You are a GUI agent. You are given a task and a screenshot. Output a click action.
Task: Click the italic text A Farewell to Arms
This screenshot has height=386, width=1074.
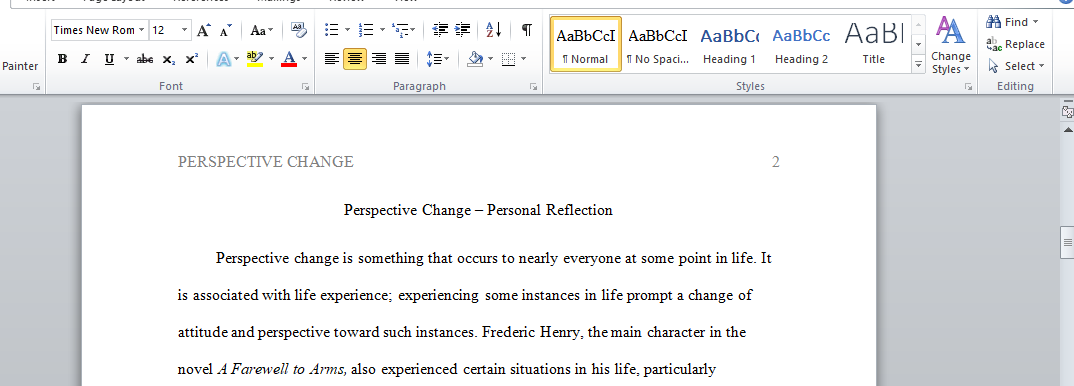tap(283, 370)
